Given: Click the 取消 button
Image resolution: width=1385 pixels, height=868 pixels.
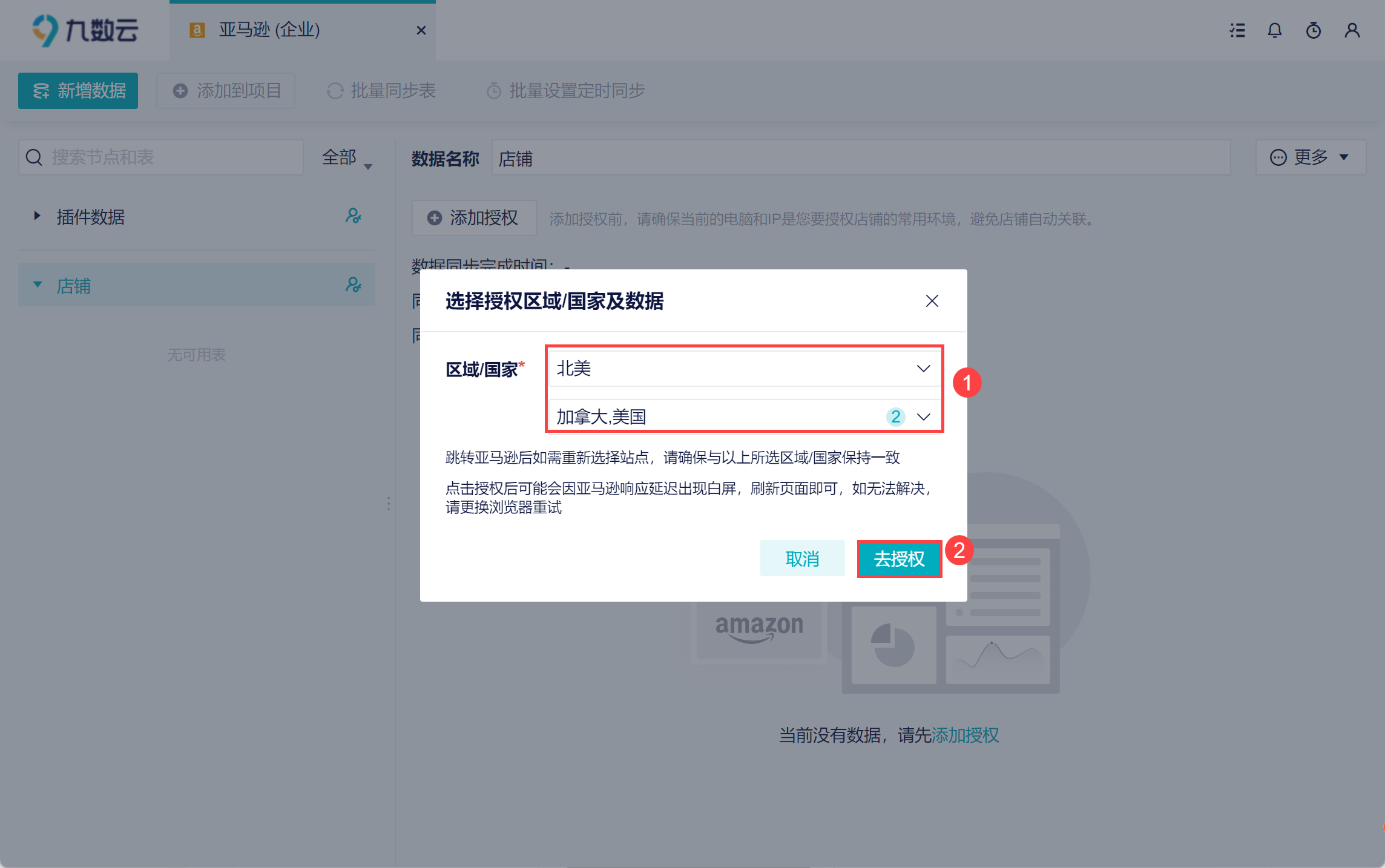Looking at the screenshot, I should (x=802, y=559).
